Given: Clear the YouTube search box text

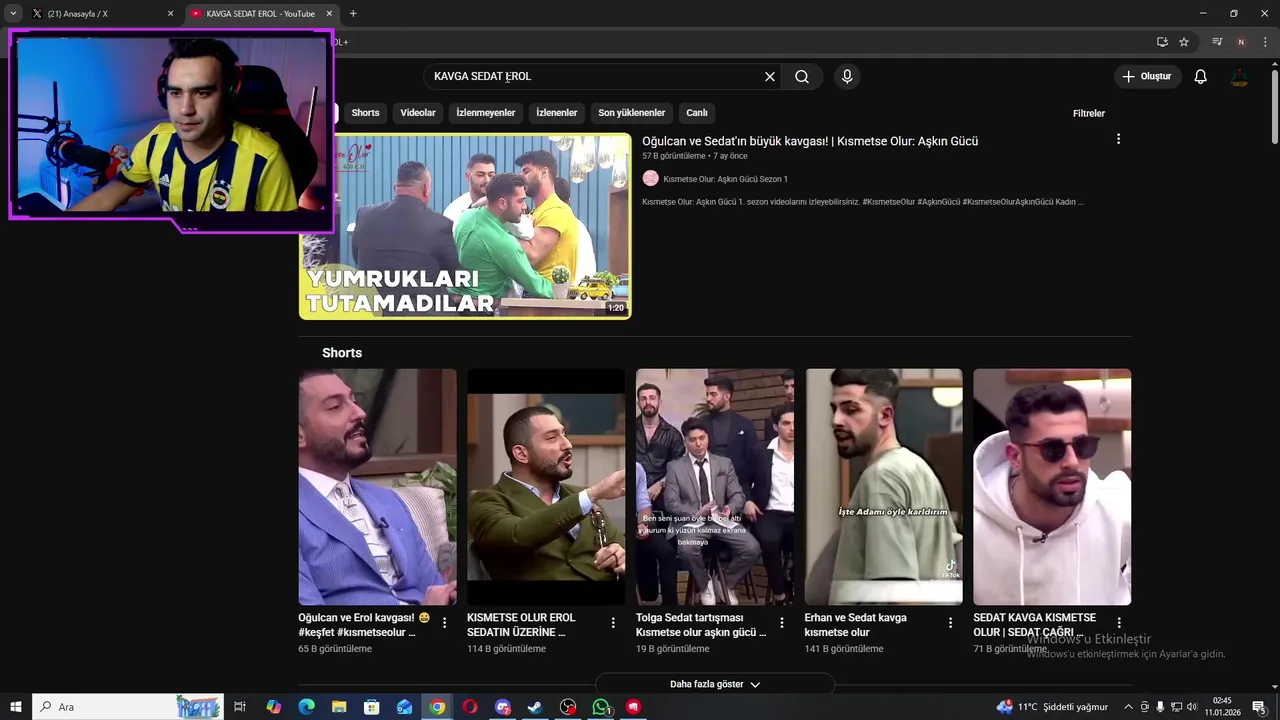Looking at the screenshot, I should pos(770,77).
